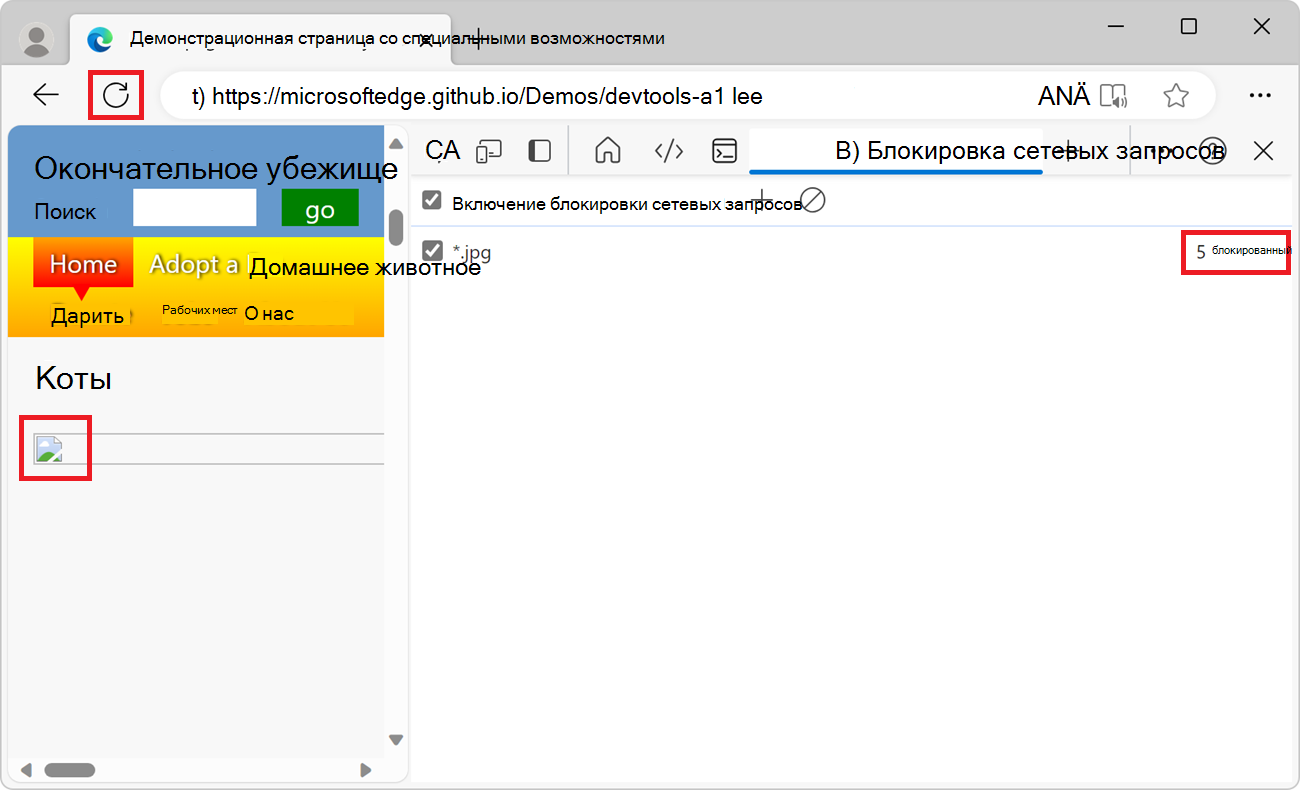This screenshot has width=1300, height=790.
Task: Reload the page with the refresh icon
Action: click(117, 95)
